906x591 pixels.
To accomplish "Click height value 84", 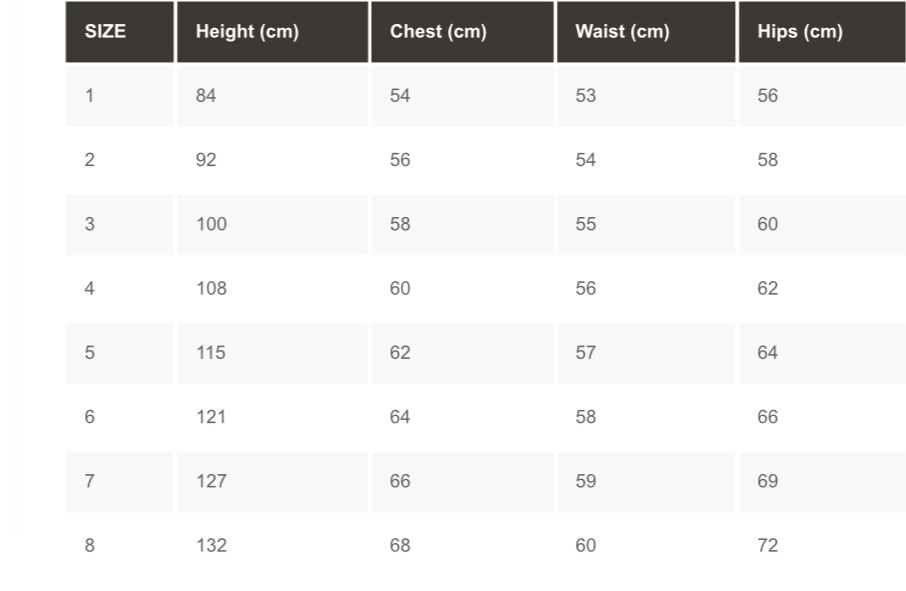I will point(206,95).
